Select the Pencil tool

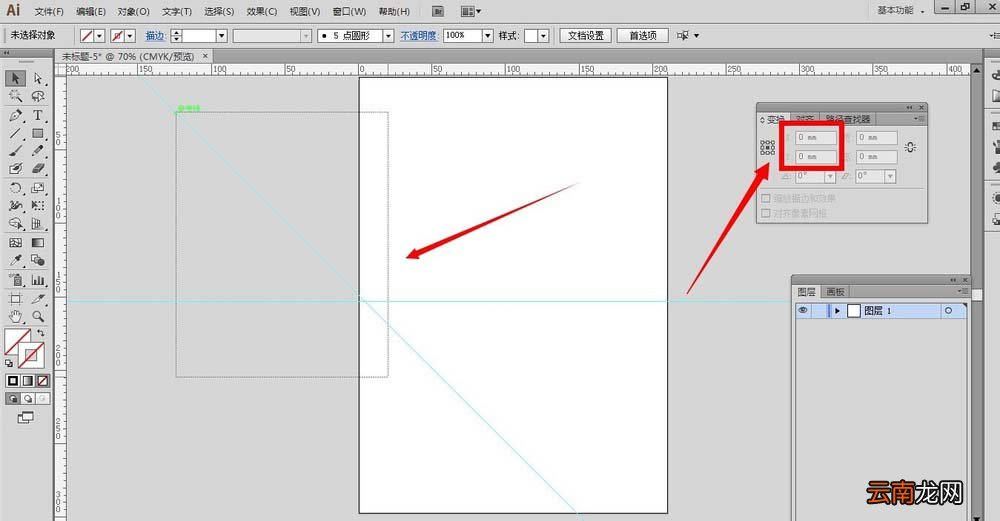(x=38, y=151)
